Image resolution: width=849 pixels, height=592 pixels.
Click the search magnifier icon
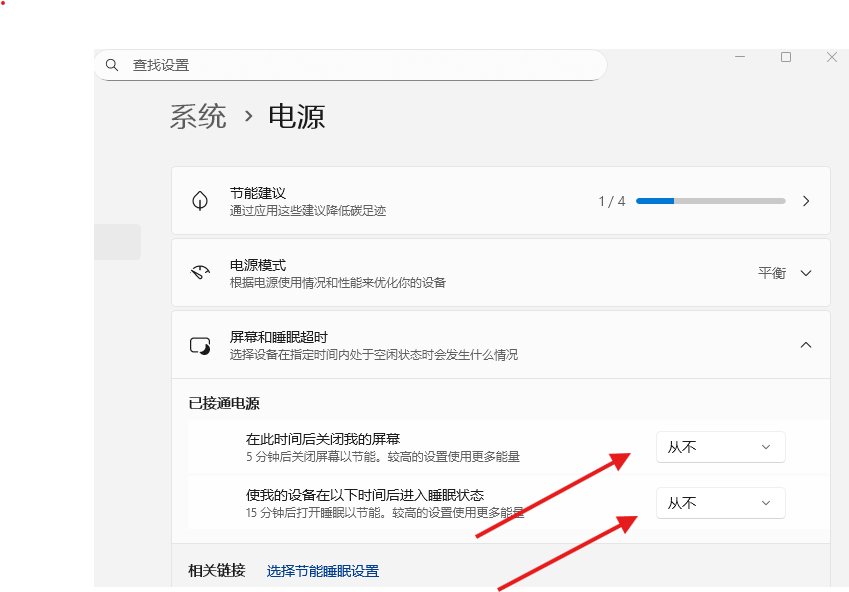point(112,64)
